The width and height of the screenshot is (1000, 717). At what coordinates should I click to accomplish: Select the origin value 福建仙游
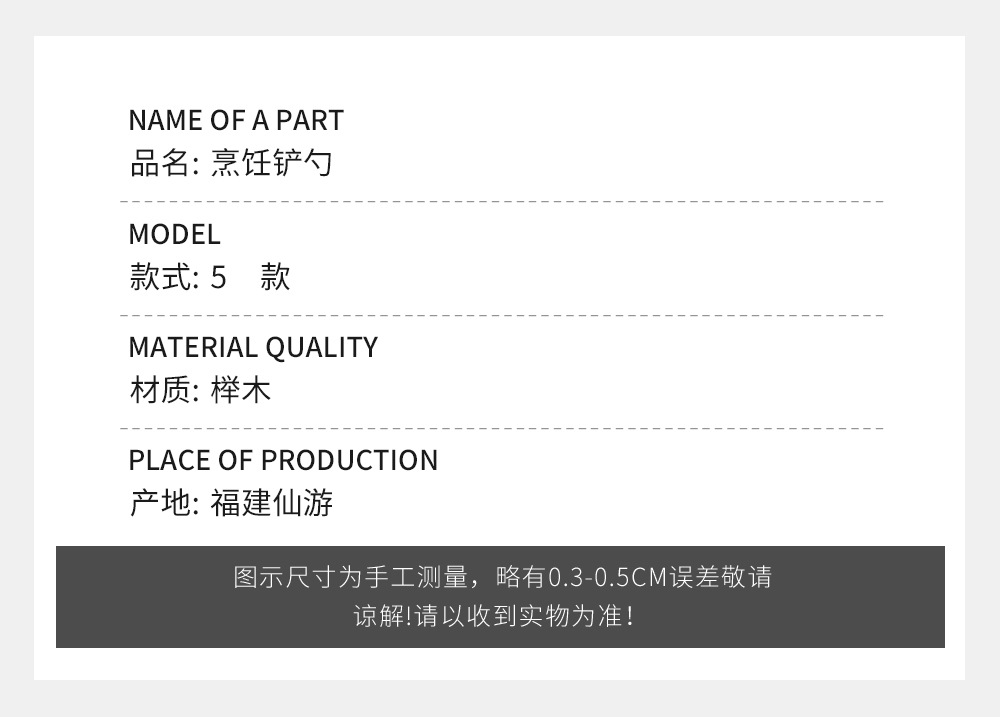(x=271, y=503)
